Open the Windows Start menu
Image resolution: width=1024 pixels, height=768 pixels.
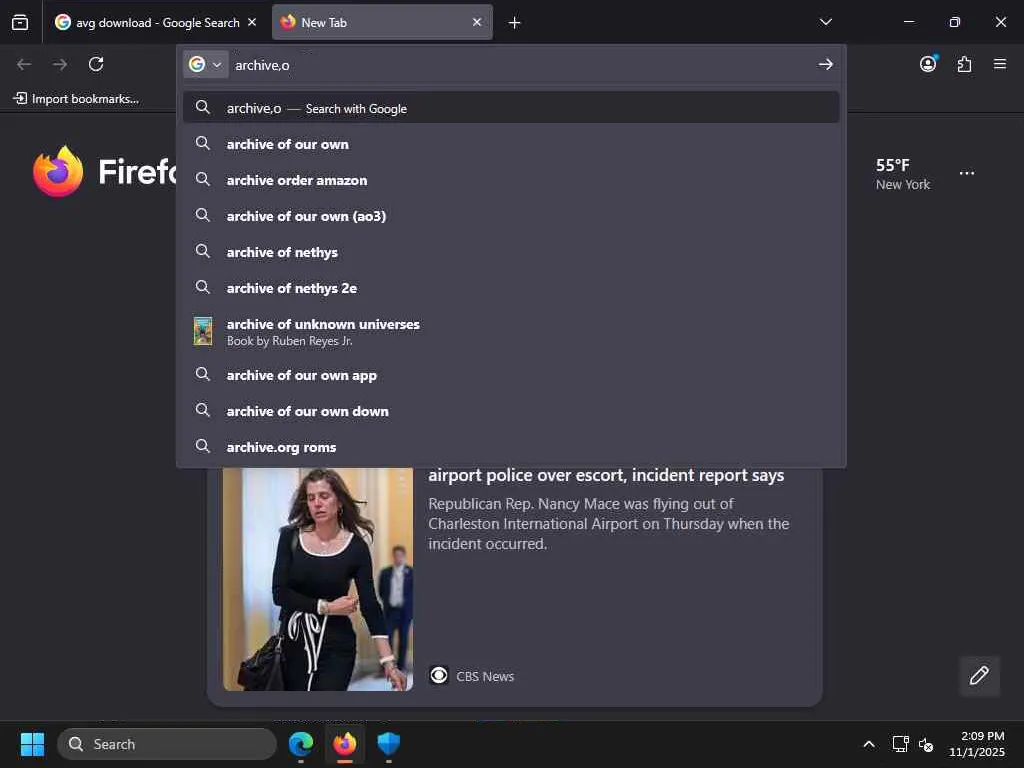tap(32, 744)
